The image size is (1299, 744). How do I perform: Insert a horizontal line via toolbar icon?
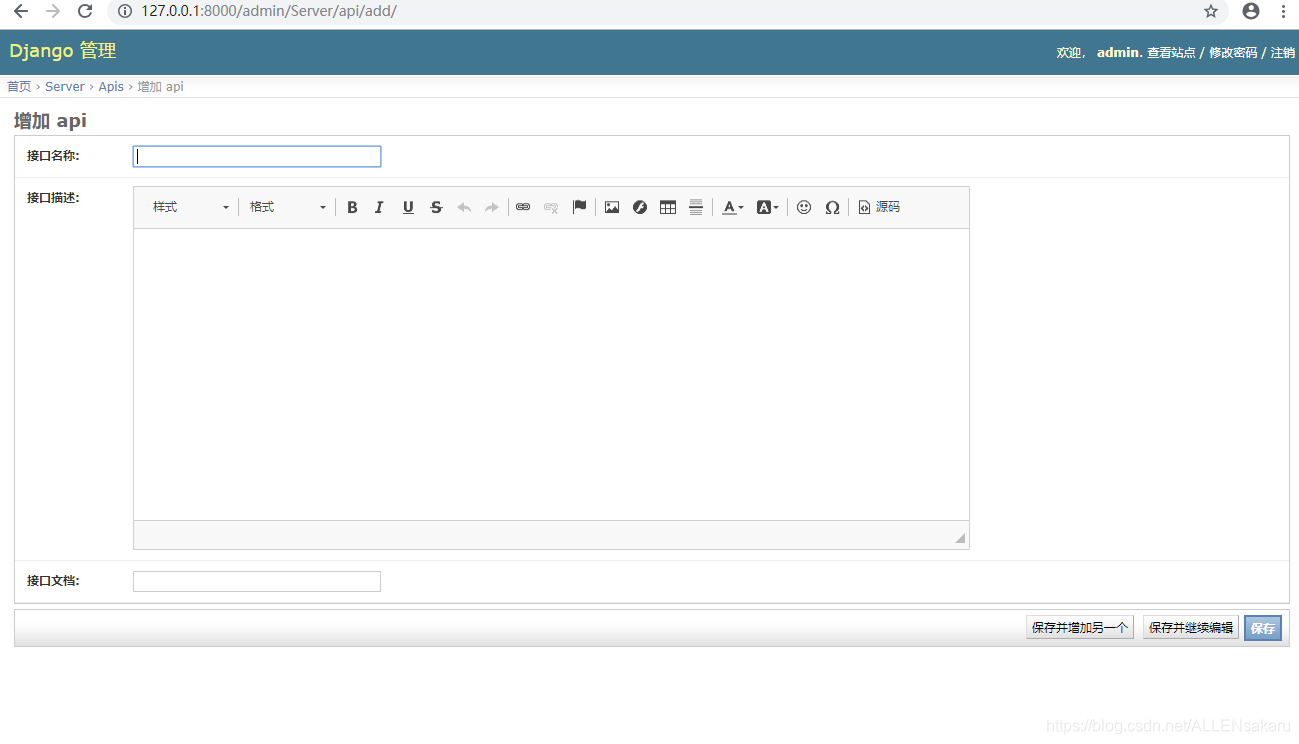[x=696, y=207]
